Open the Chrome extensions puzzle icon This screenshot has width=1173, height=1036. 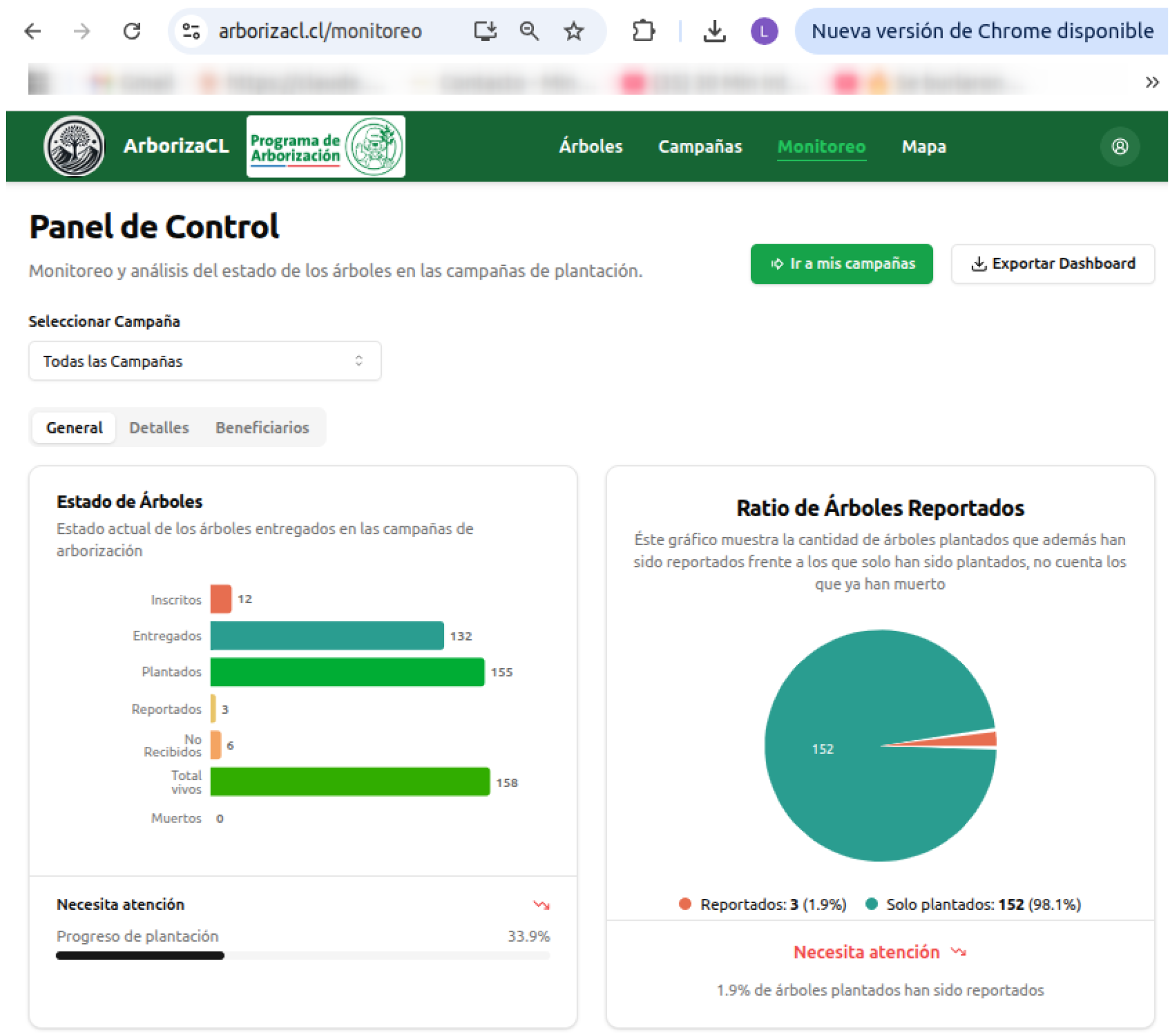[x=643, y=31]
